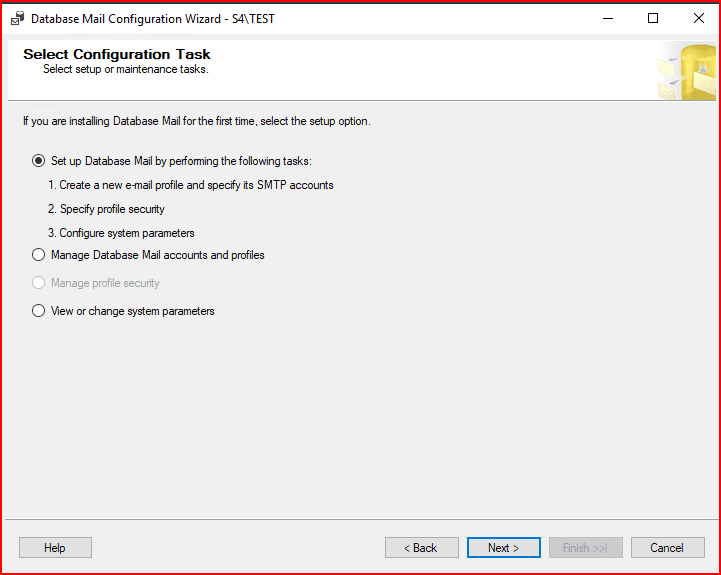Select the "Set up Database Mail" radio option
Viewport: 721px width, 575px height.
pyautogui.click(x=39, y=160)
